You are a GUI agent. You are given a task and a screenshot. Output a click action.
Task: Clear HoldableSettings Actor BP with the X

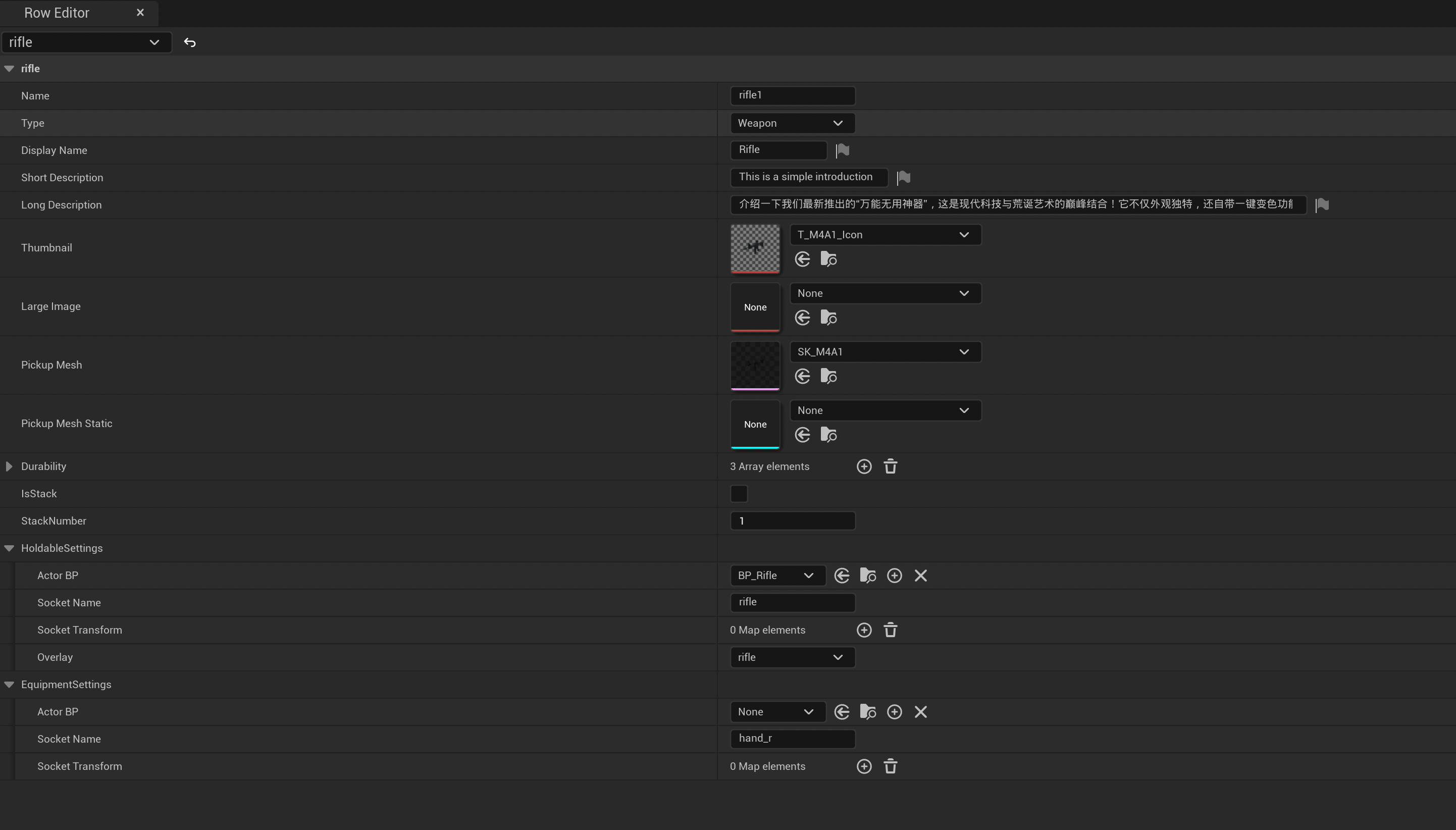[920, 576]
